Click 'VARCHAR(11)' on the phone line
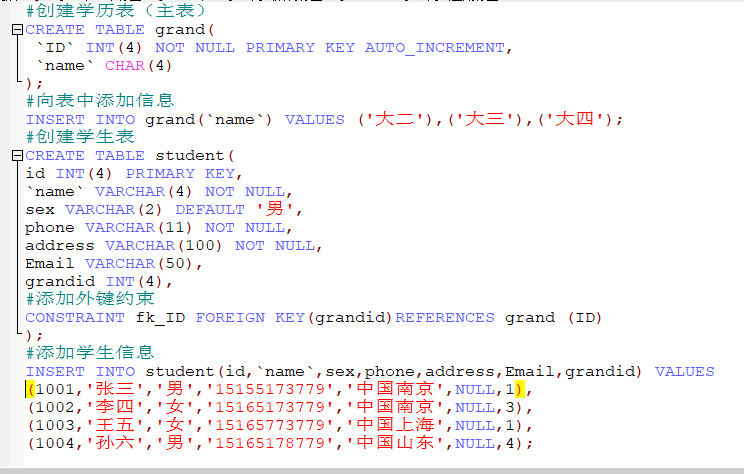 (x=139, y=228)
